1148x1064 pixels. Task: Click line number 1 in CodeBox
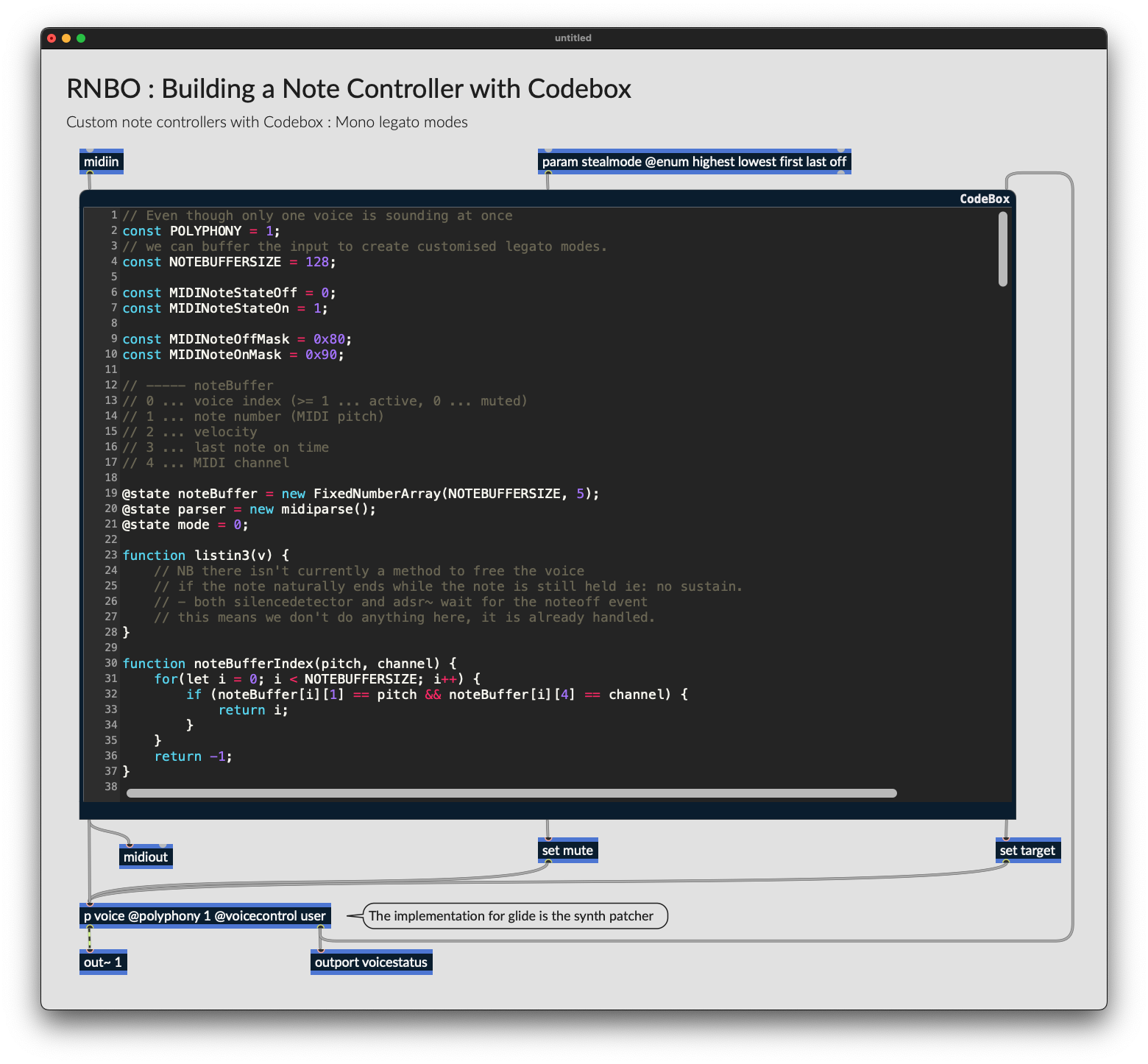[114, 215]
